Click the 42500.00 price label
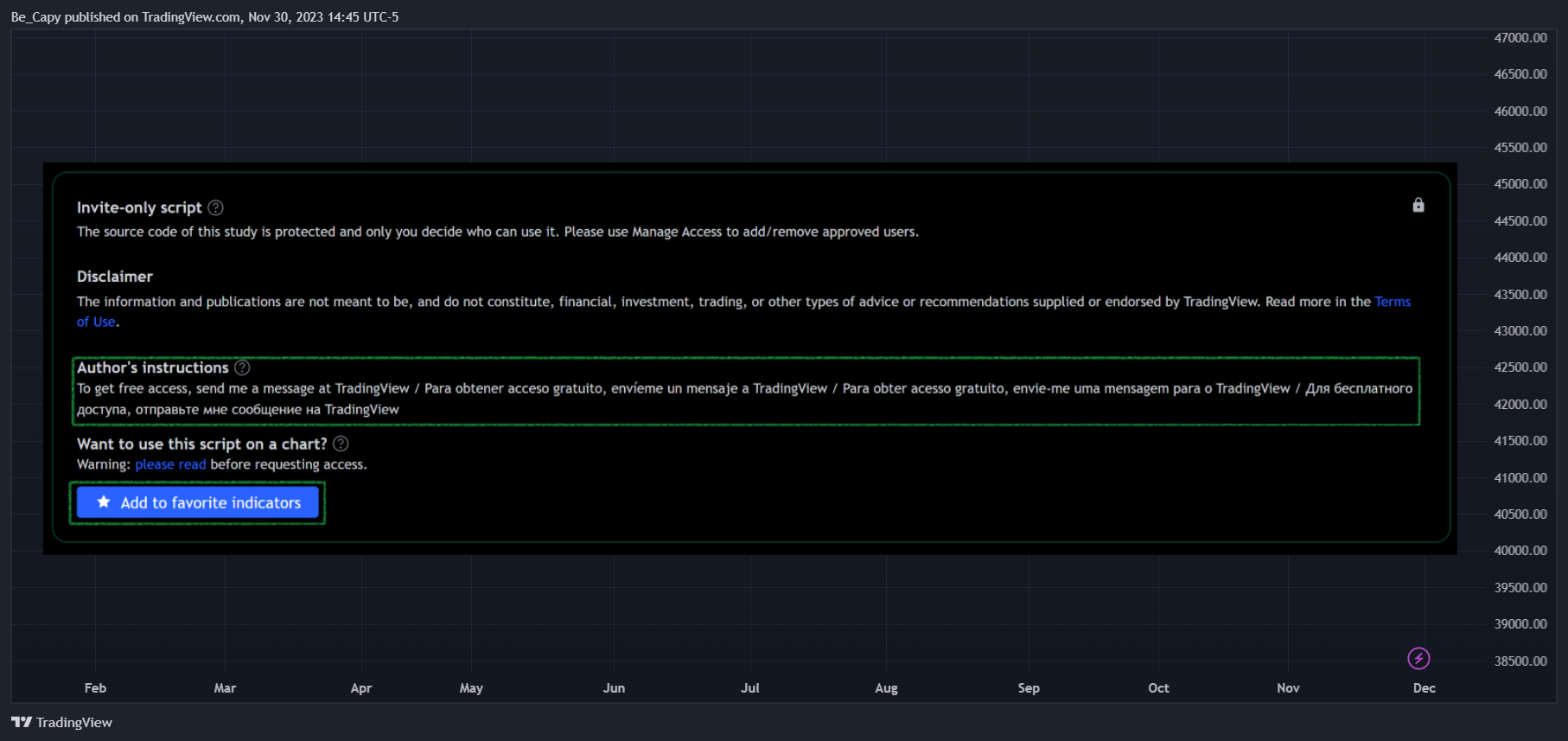This screenshot has width=1568, height=741. [1520, 367]
